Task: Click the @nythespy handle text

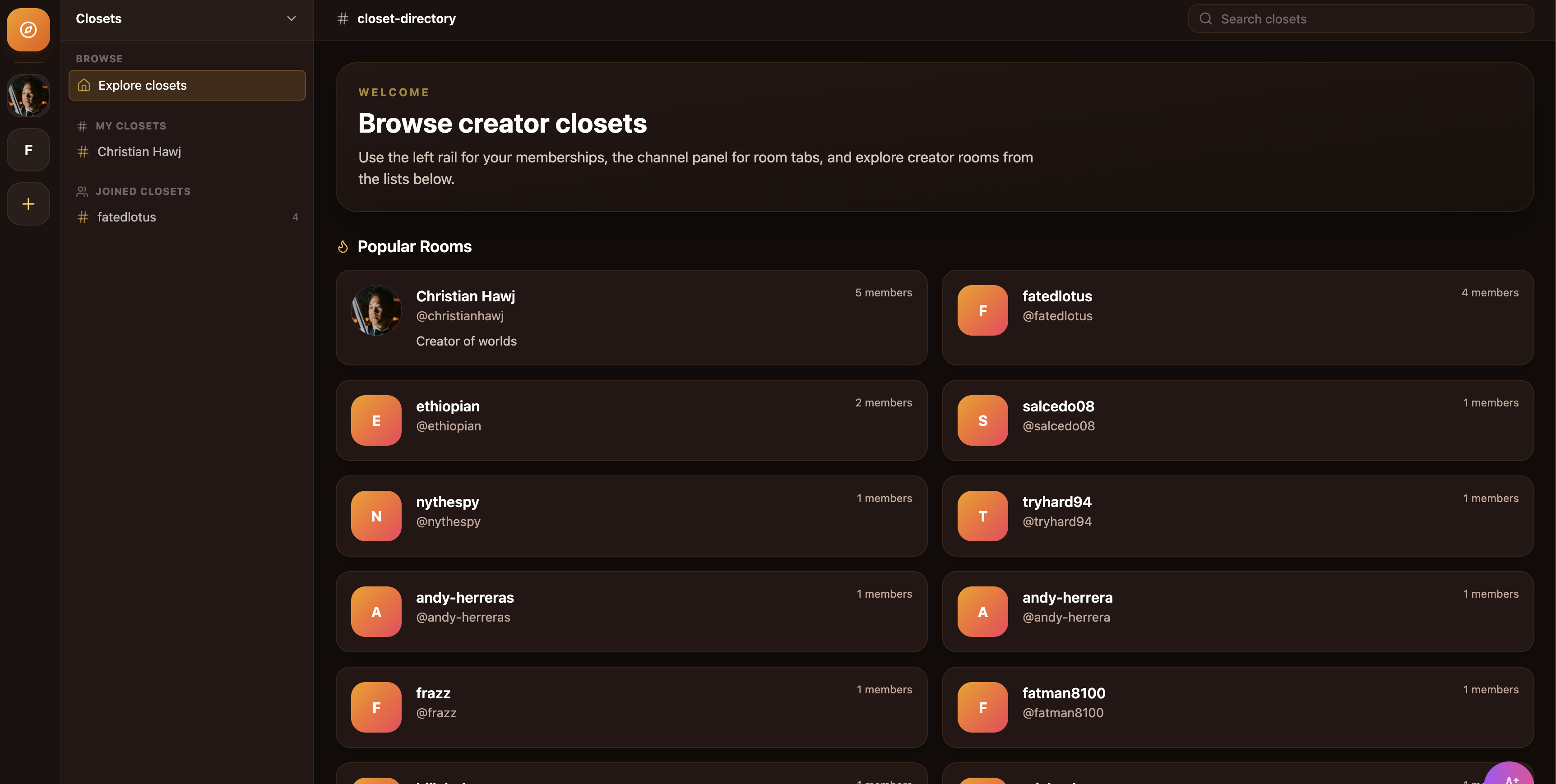Action: tap(448, 521)
